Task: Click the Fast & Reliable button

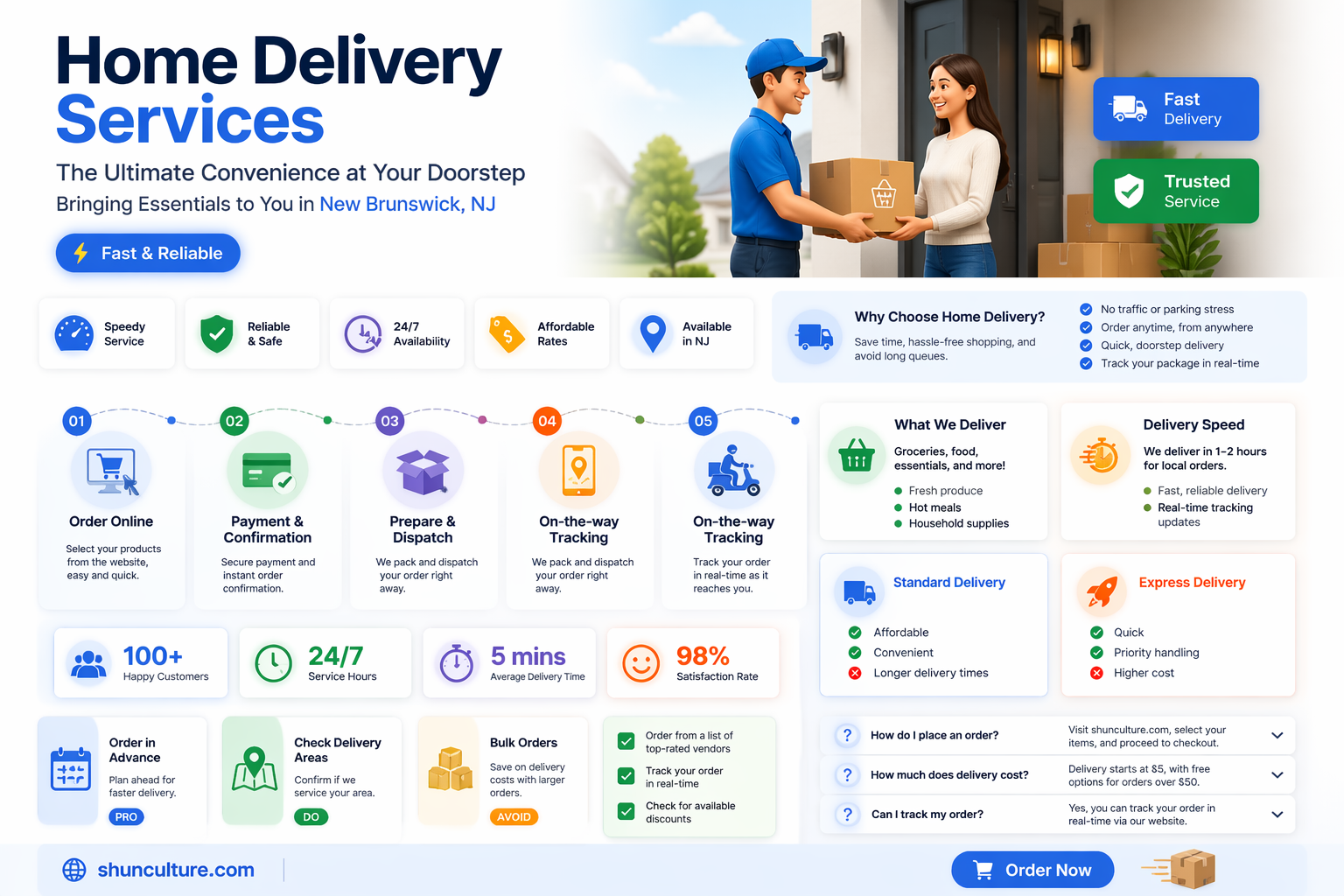Action: (x=148, y=253)
